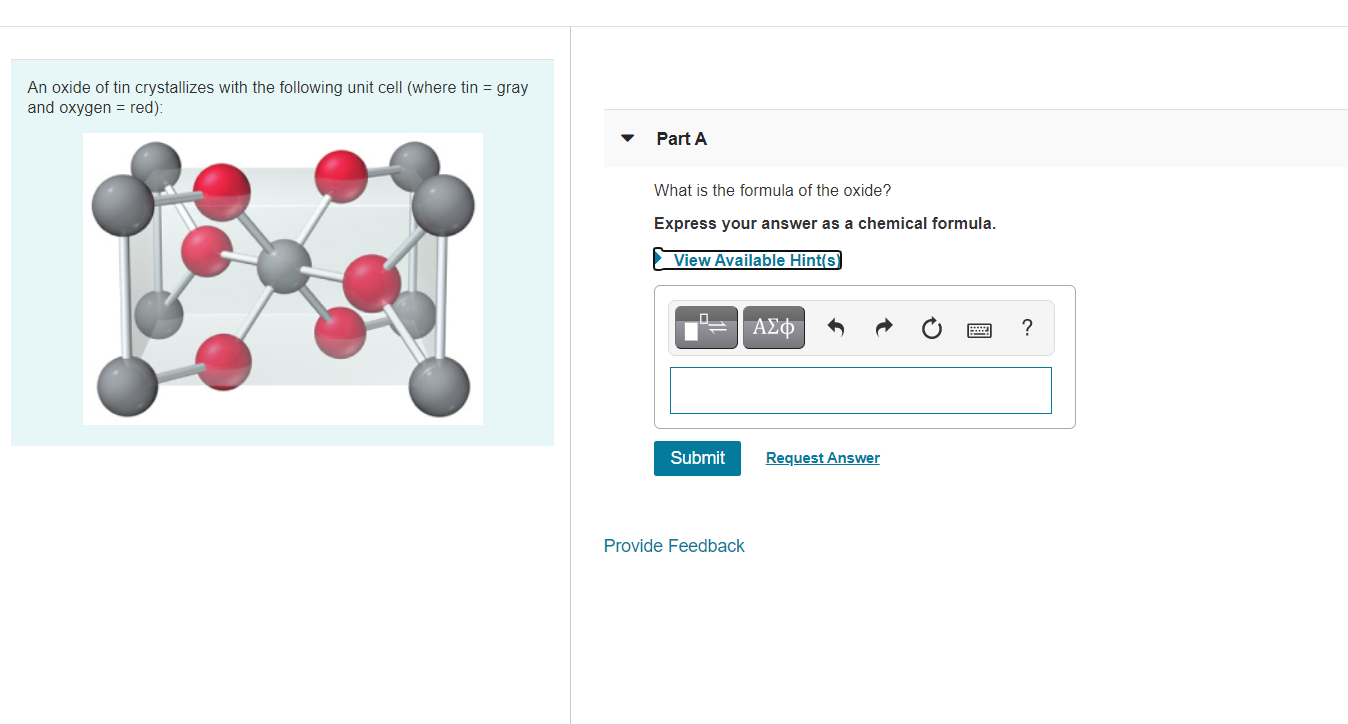
Task: Click the Submit button
Action: point(697,458)
